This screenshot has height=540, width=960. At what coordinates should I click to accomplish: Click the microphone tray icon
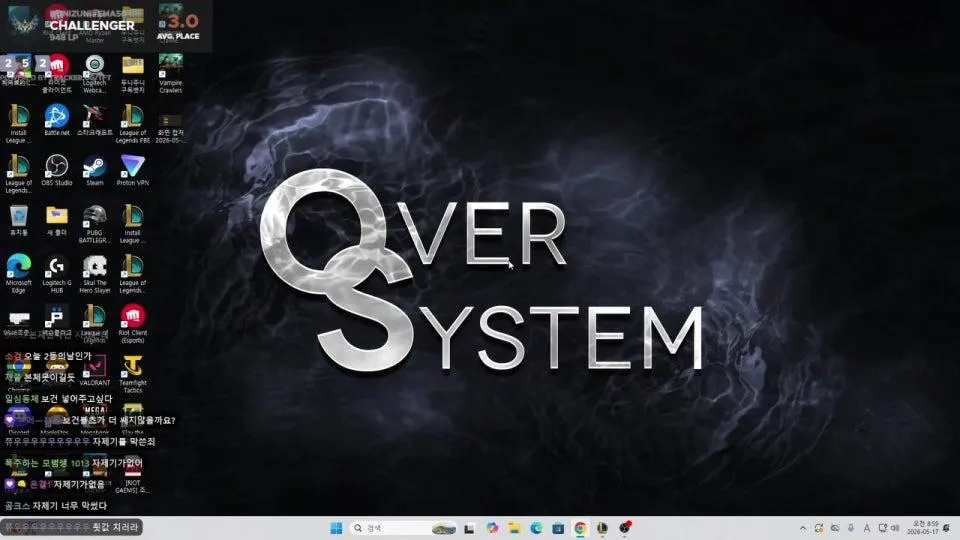[x=850, y=528]
